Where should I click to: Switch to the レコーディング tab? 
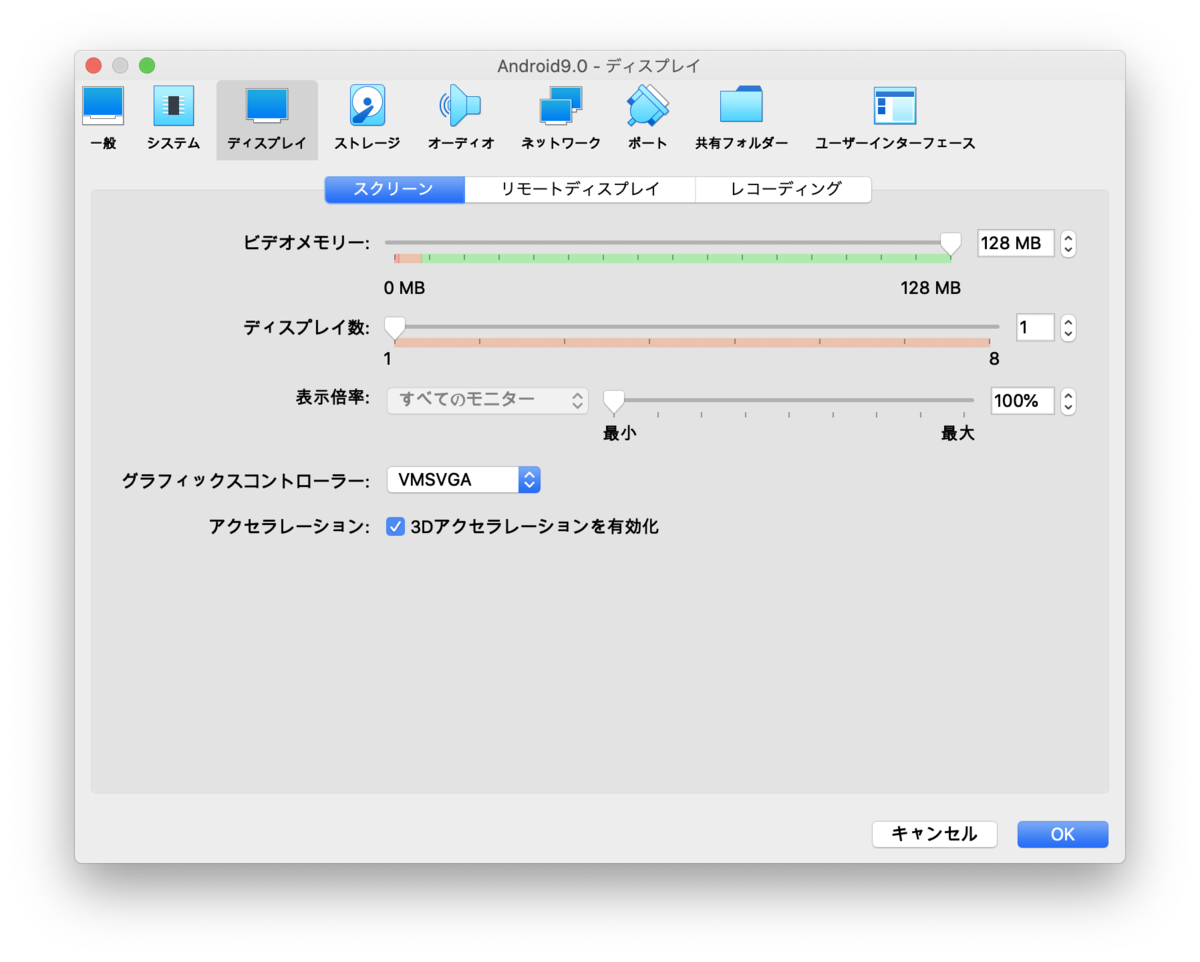coord(783,189)
